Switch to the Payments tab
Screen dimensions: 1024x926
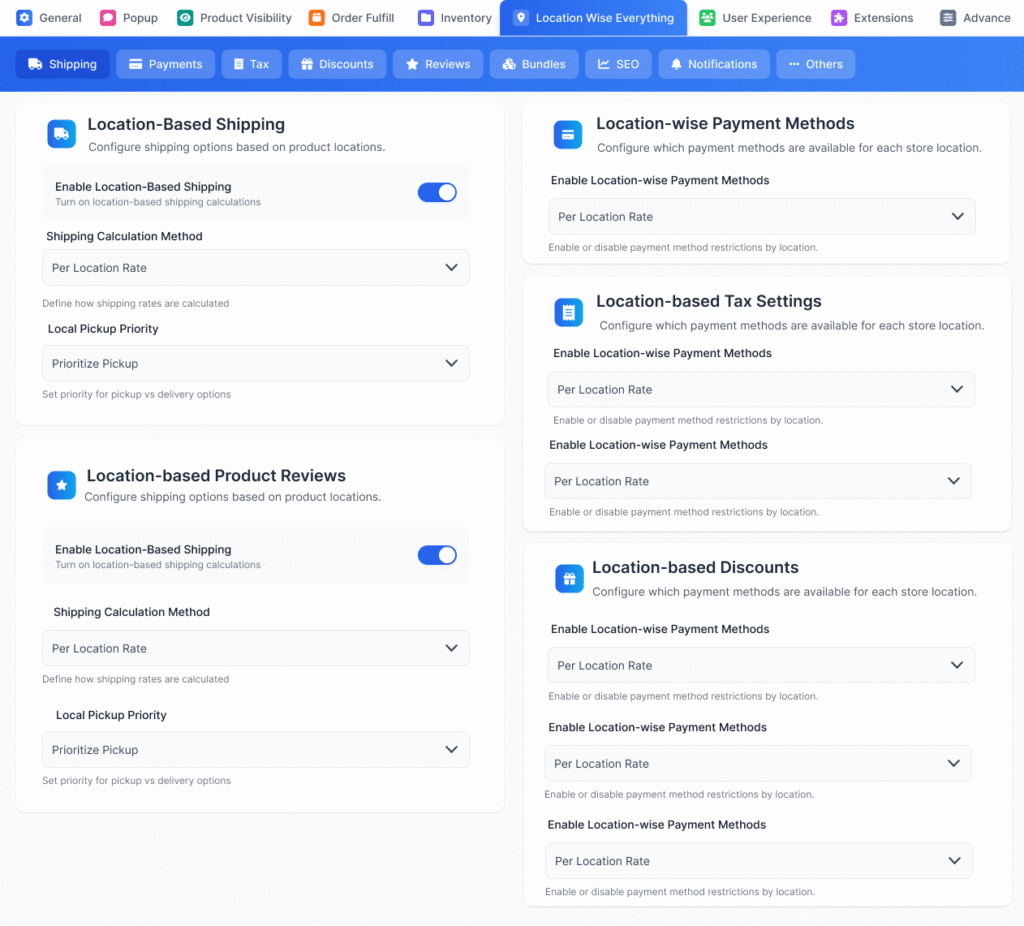coord(165,64)
